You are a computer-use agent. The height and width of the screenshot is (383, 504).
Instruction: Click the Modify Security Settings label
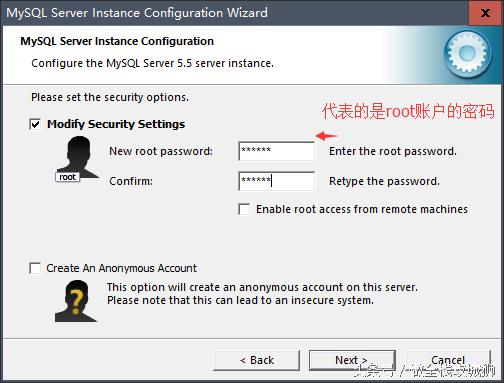click(116, 124)
